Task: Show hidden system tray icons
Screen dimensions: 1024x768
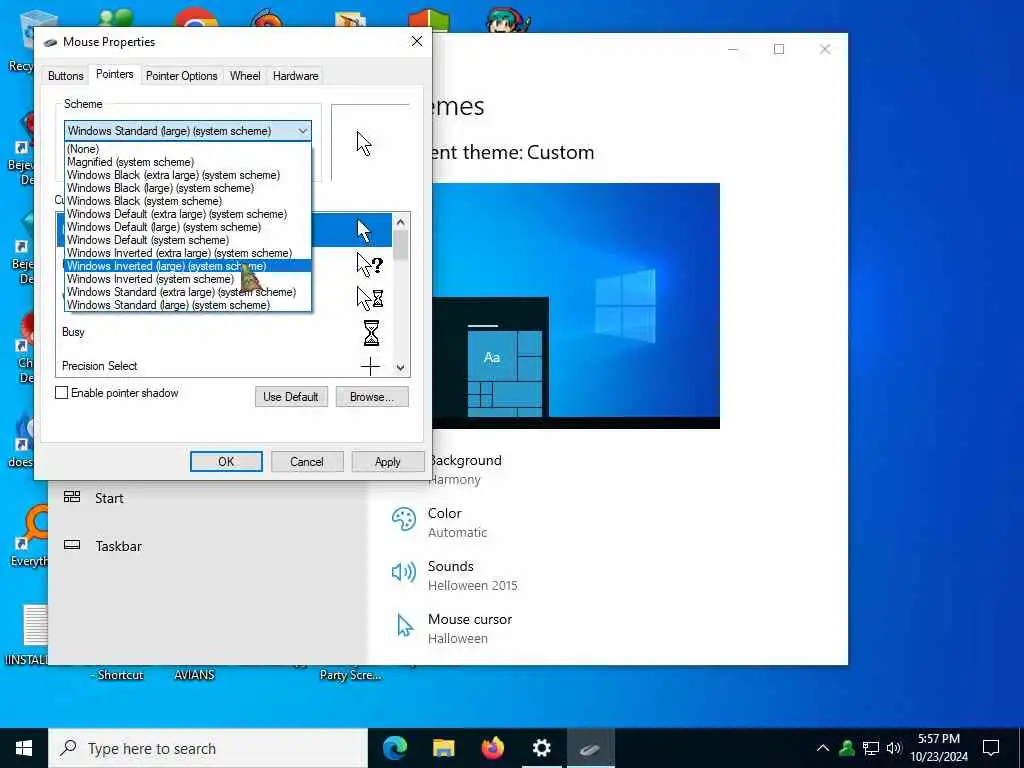Action: pos(823,748)
